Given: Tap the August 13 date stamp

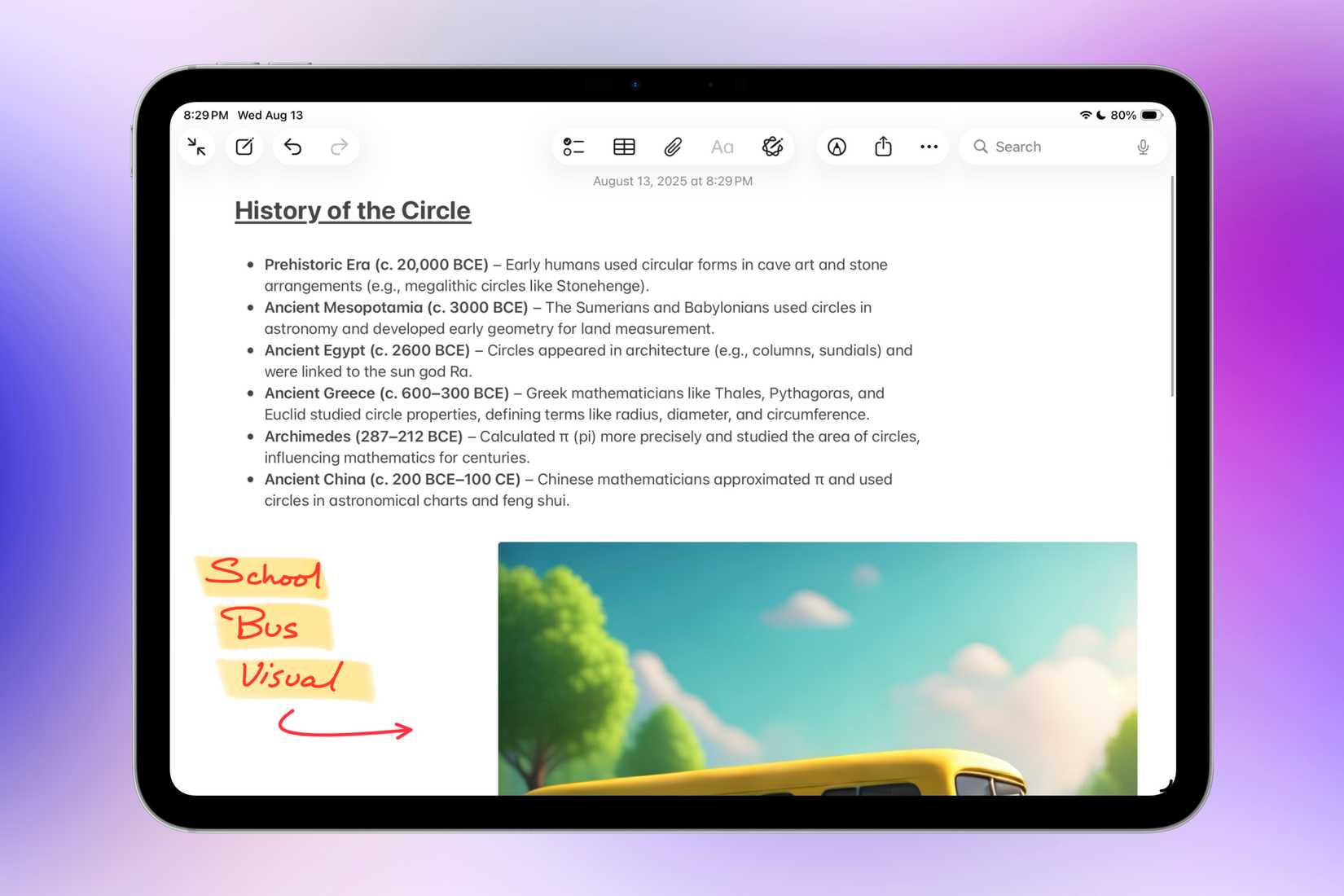Looking at the screenshot, I should pos(670,181).
